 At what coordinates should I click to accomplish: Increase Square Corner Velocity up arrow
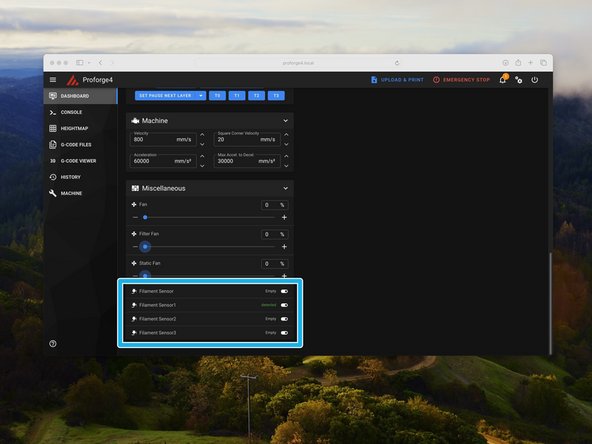(286, 134)
